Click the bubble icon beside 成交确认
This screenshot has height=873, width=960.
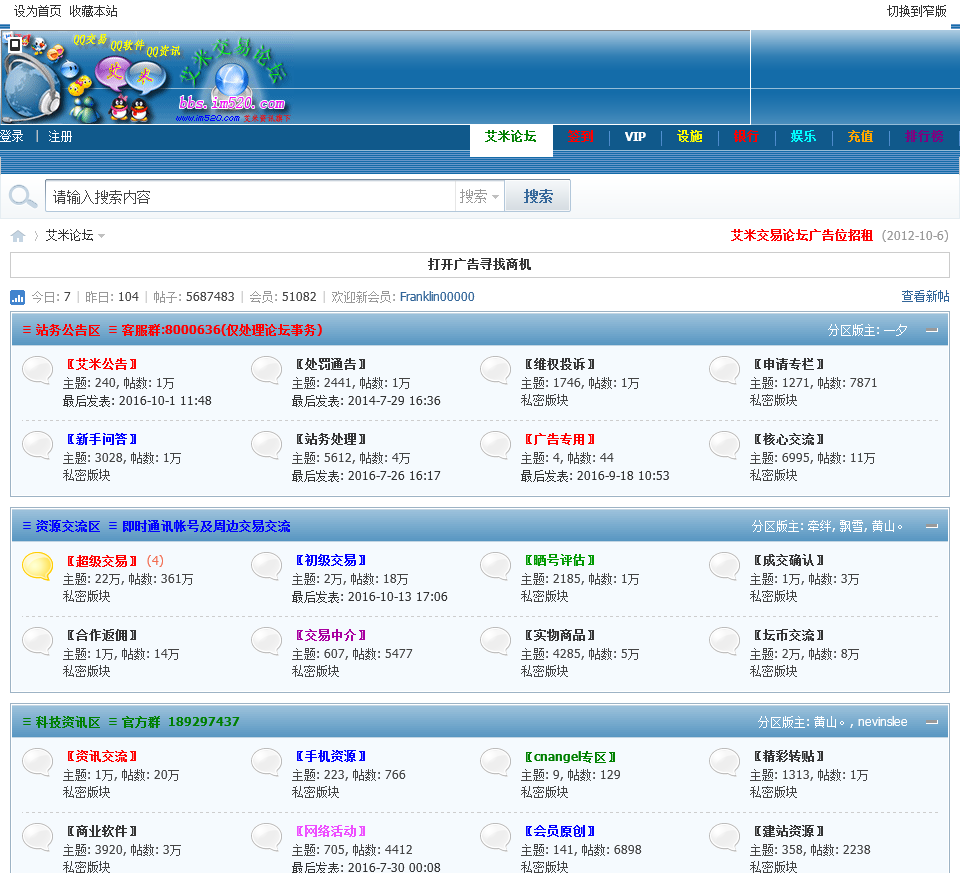(x=724, y=566)
